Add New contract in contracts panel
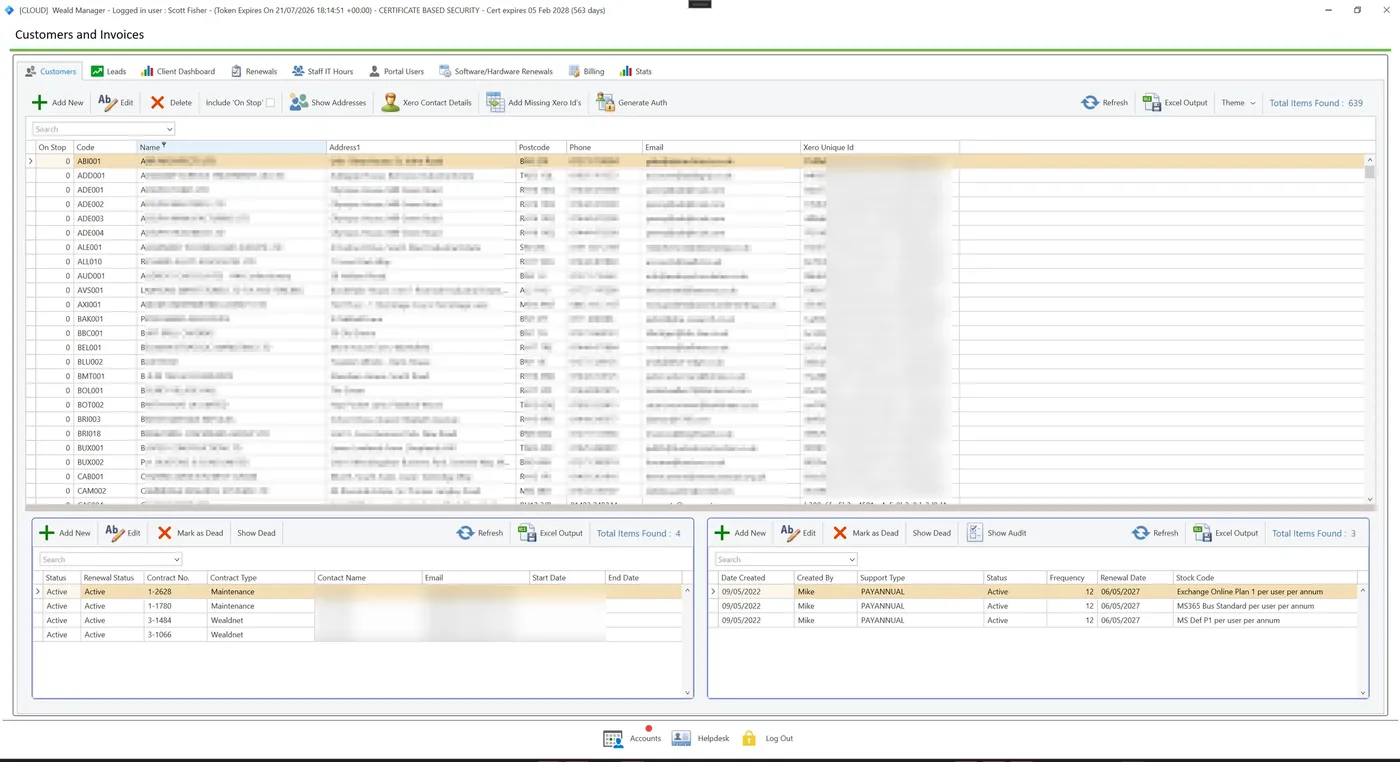 tap(65, 533)
